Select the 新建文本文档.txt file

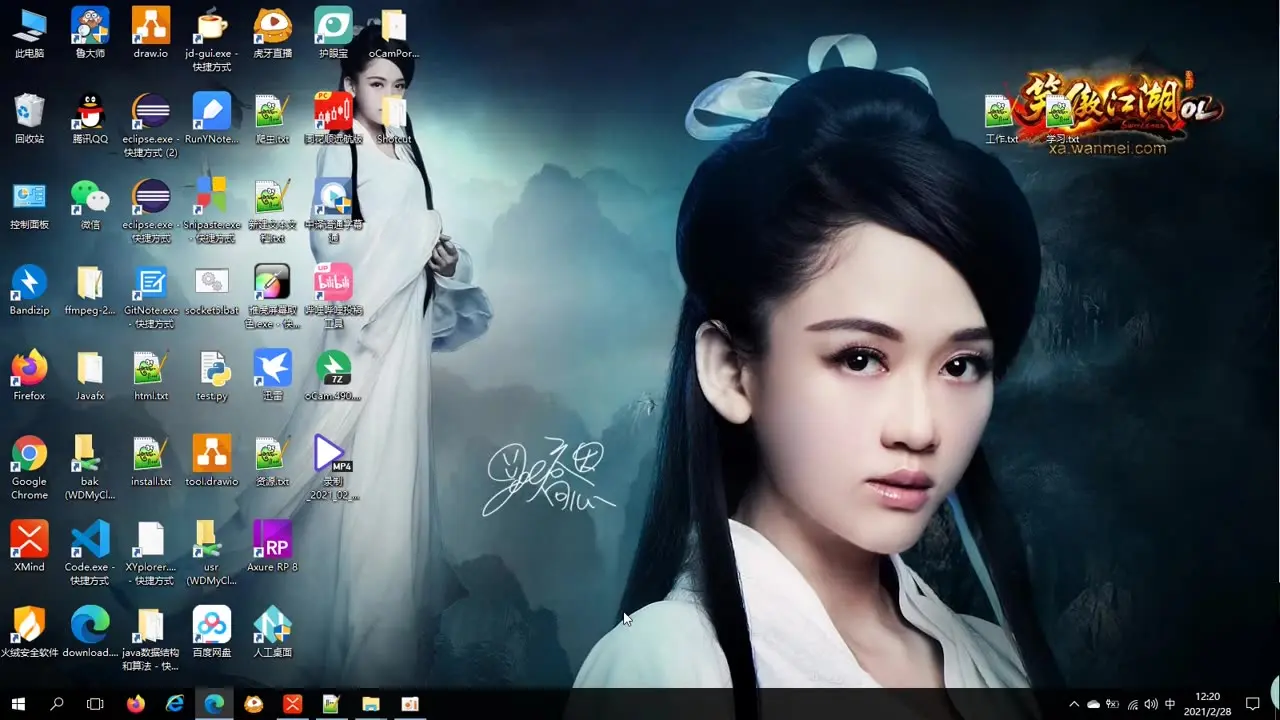tap(272, 211)
